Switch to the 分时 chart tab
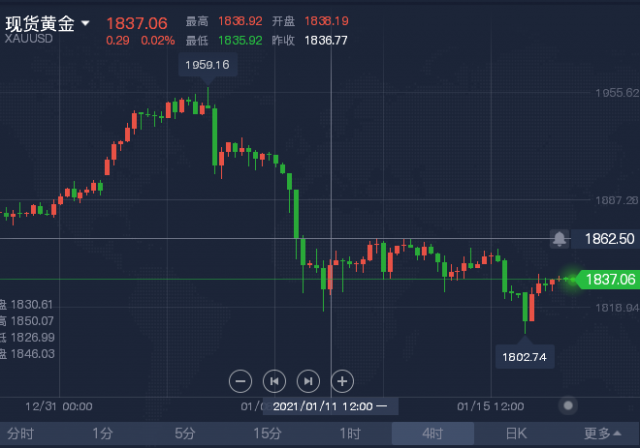The image size is (640, 448). (x=20, y=433)
